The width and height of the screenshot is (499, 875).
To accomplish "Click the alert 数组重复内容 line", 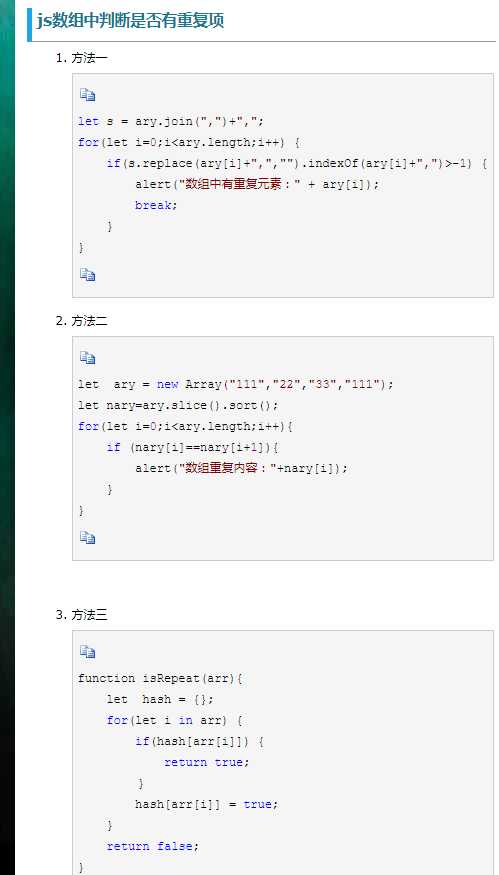I will (241, 468).
